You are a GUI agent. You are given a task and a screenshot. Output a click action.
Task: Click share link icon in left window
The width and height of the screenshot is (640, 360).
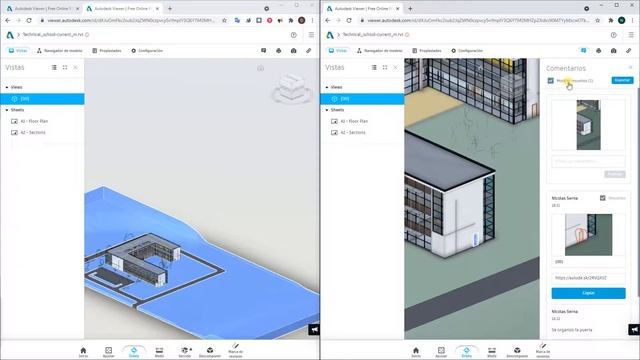(309, 51)
